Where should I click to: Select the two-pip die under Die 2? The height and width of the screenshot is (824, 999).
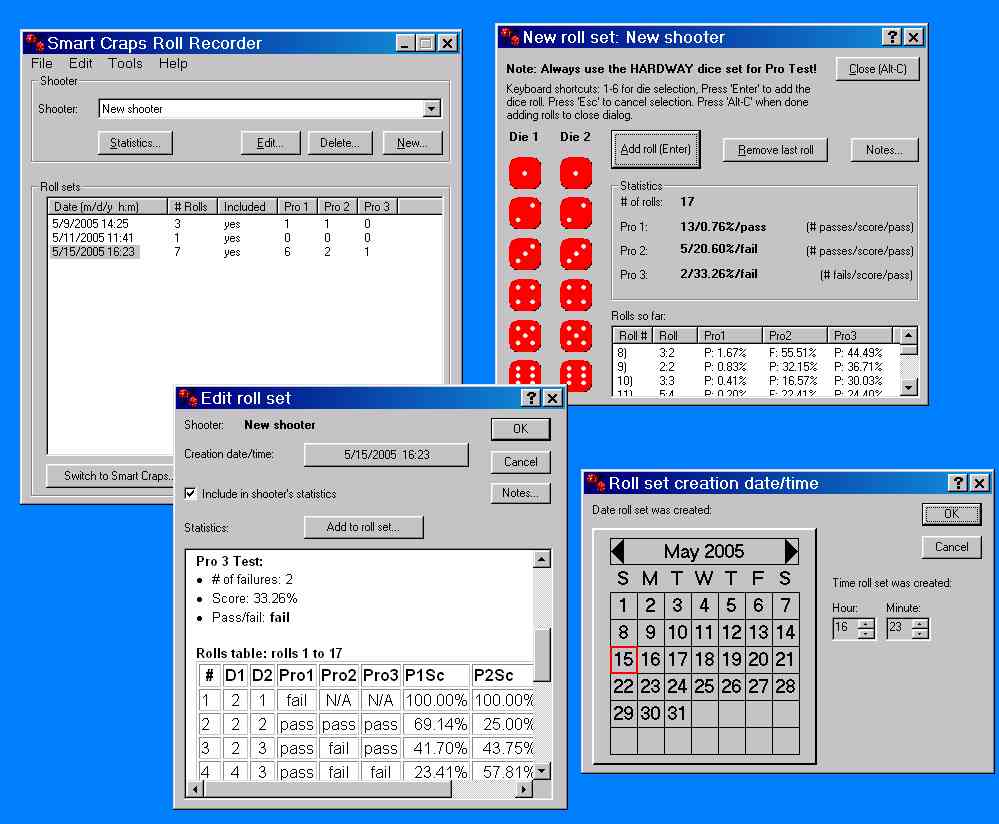coord(576,213)
